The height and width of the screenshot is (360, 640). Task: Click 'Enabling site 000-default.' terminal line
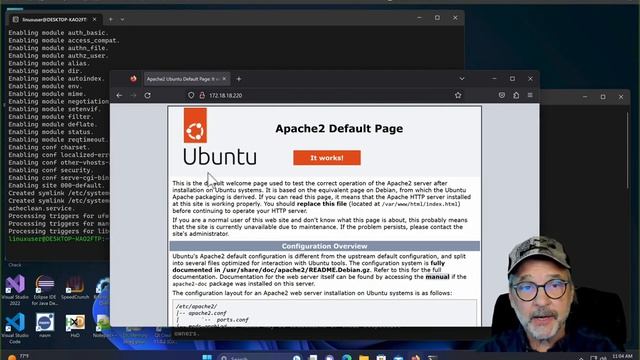pos(56,185)
